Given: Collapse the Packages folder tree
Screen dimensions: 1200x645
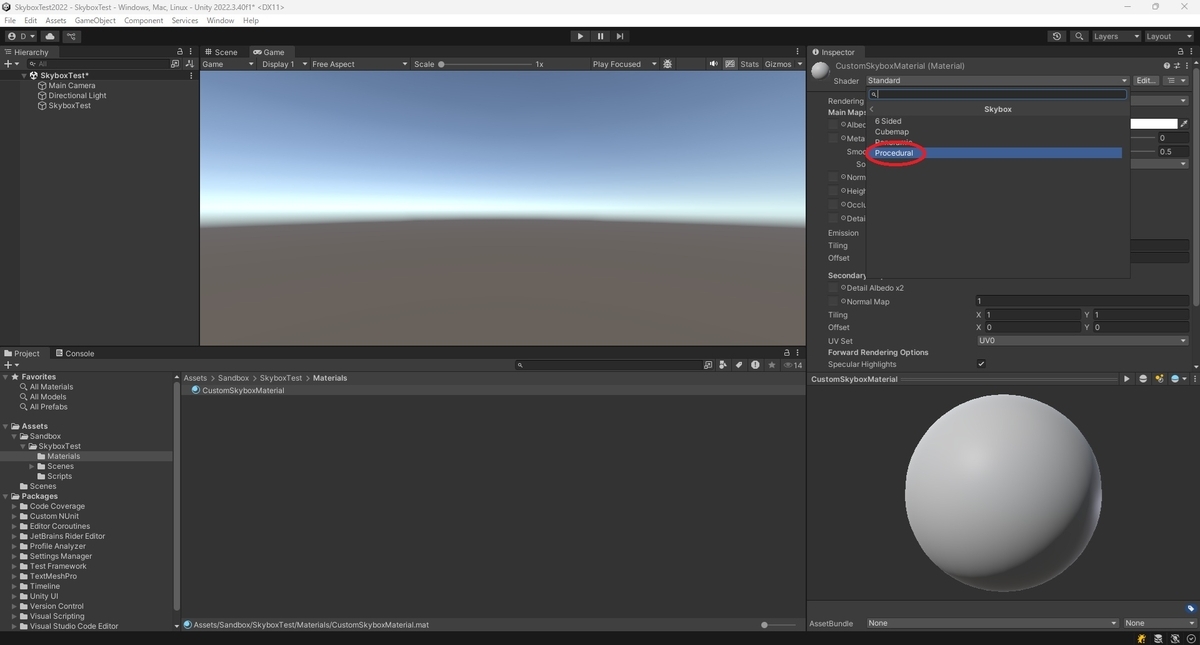Looking at the screenshot, I should 6,496.
